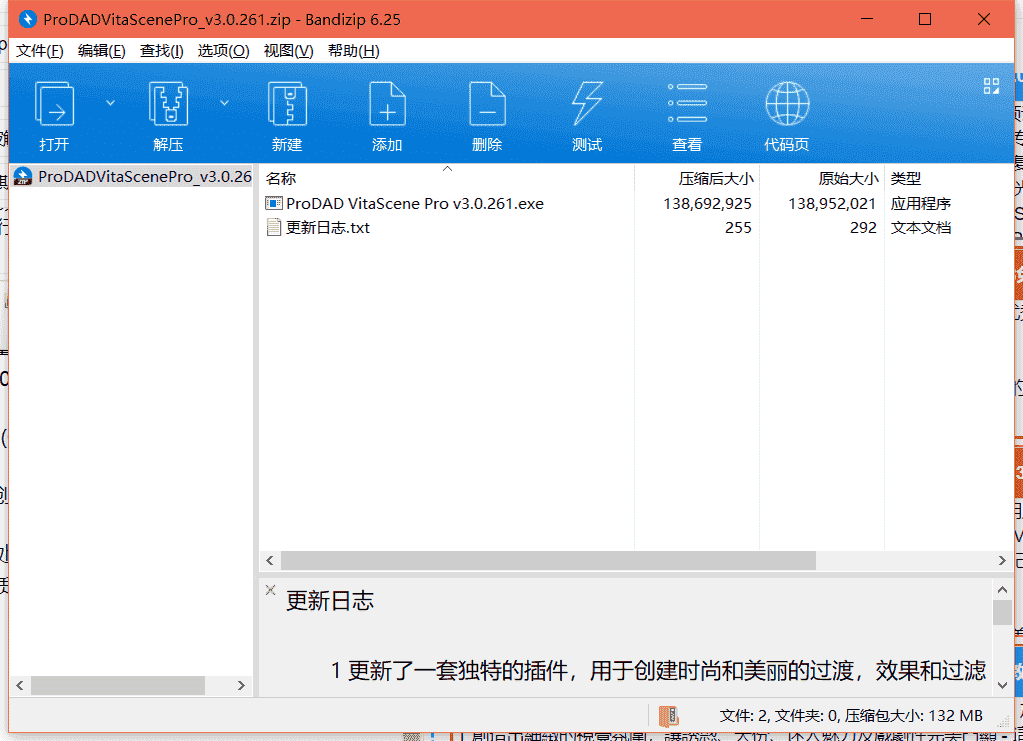Open the 帮助(H) menu
The width and height of the screenshot is (1023, 741).
point(354,51)
